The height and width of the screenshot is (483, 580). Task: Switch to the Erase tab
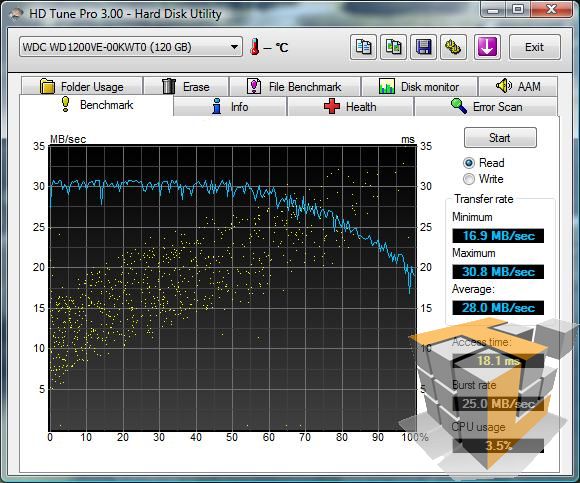pos(186,87)
